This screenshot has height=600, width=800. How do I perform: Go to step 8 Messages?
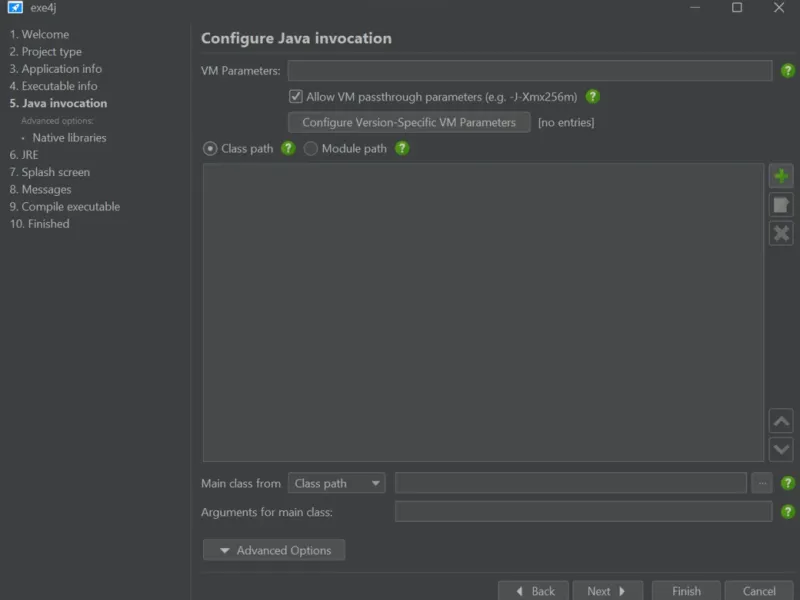40,190
